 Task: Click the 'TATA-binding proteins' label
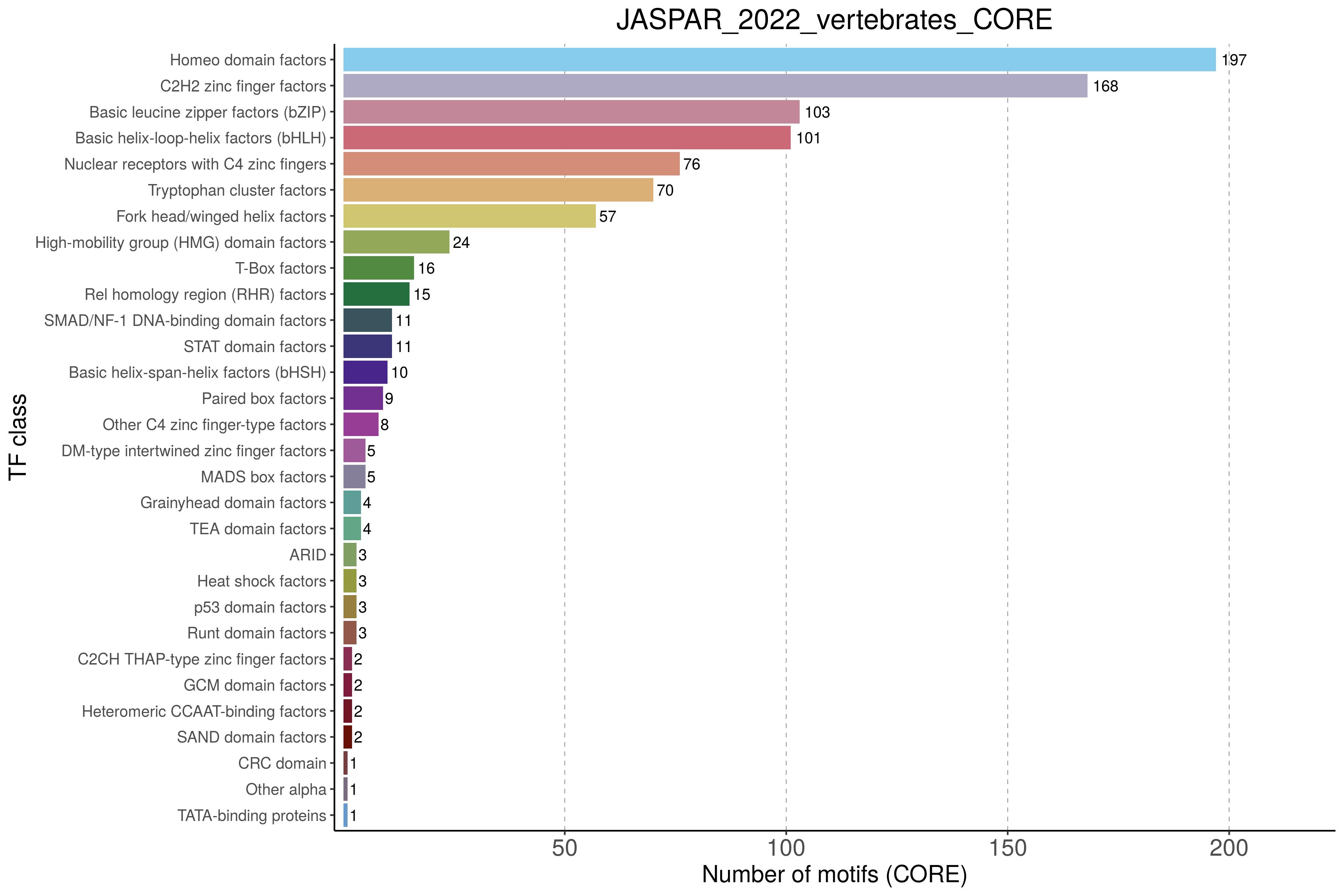click(x=251, y=815)
